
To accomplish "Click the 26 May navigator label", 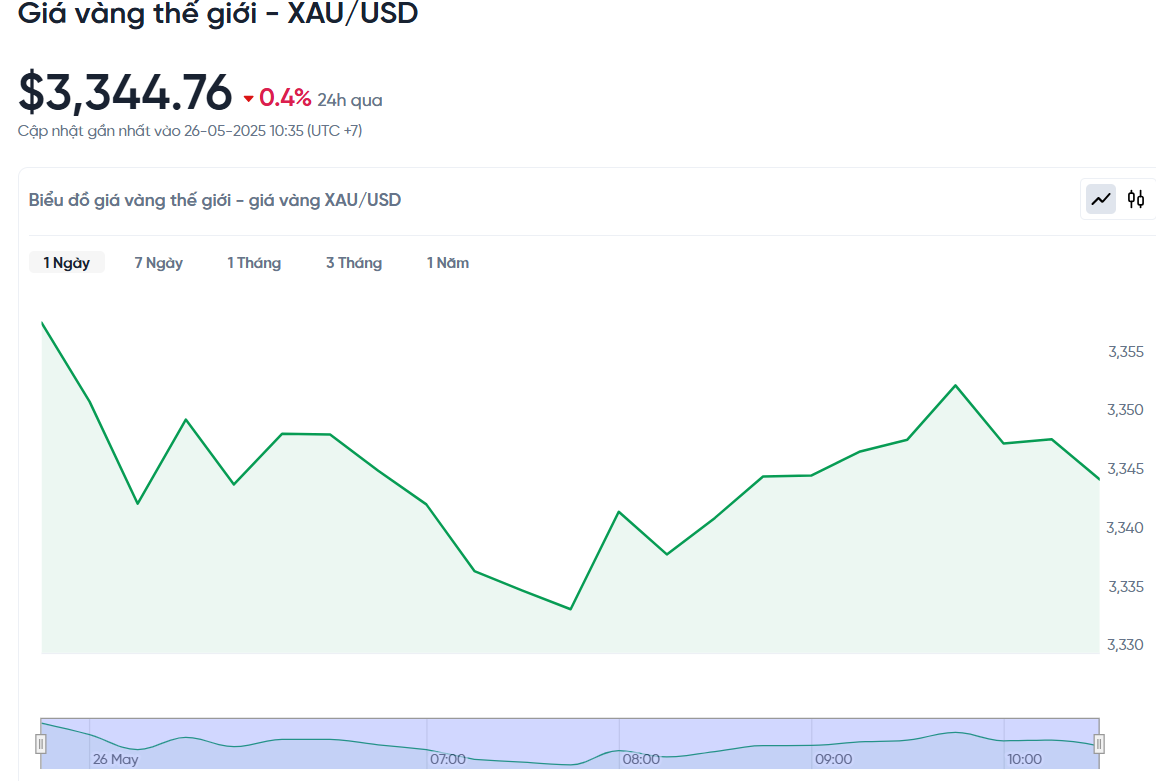I will coord(115,759).
